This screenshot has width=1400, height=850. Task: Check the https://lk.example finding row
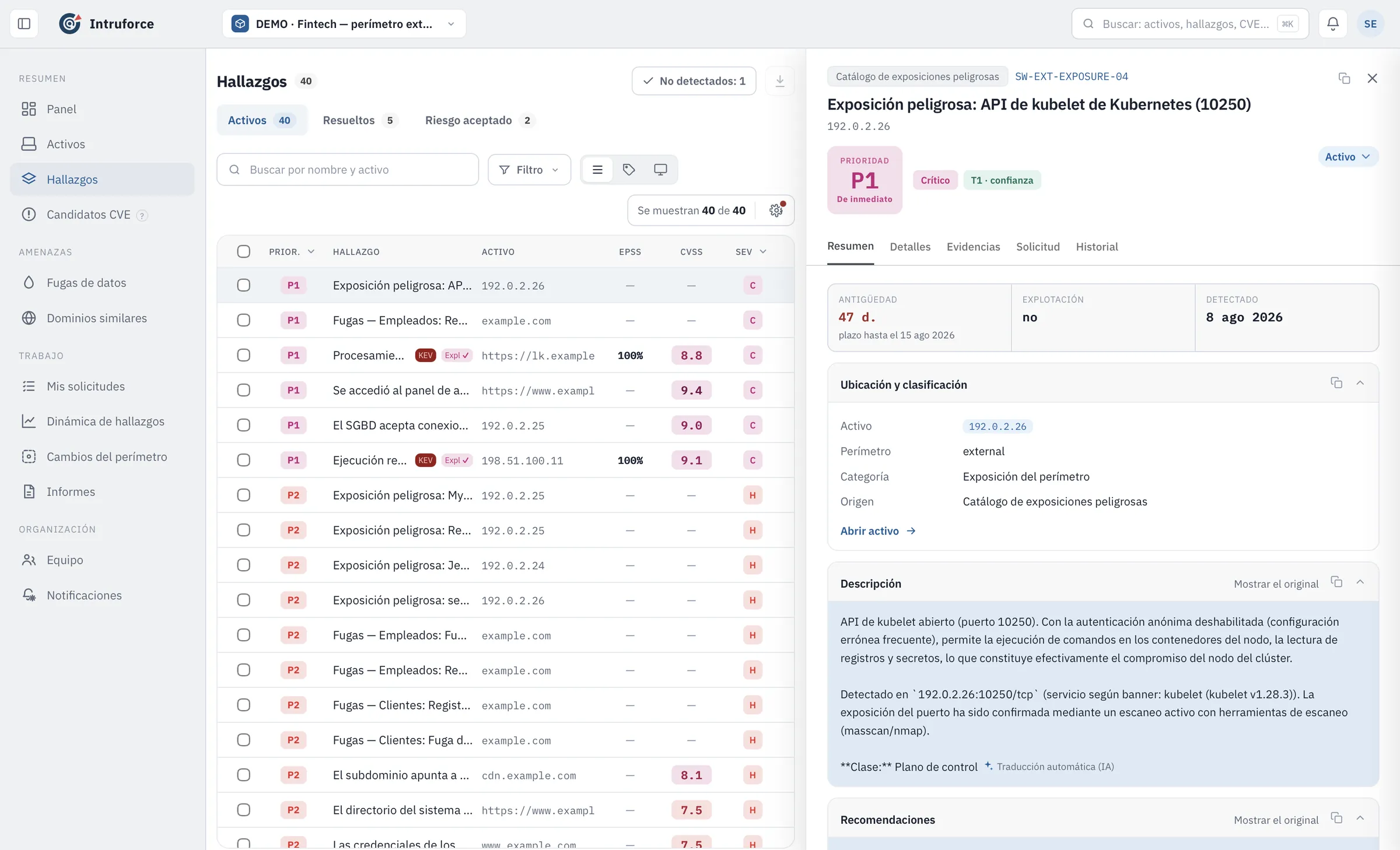(244, 355)
